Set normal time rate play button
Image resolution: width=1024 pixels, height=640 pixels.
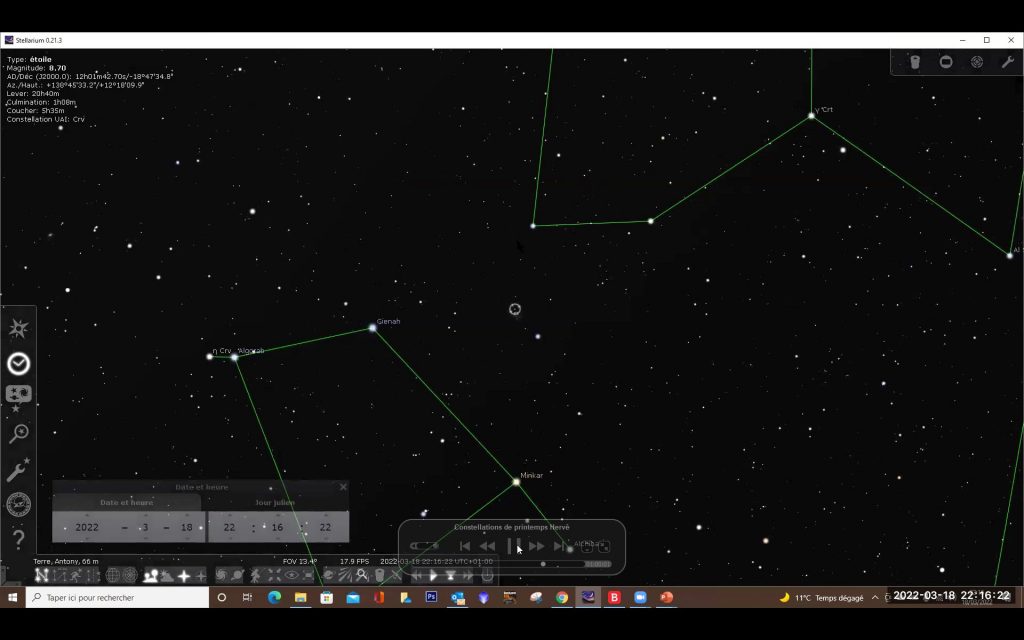[x=433, y=575]
